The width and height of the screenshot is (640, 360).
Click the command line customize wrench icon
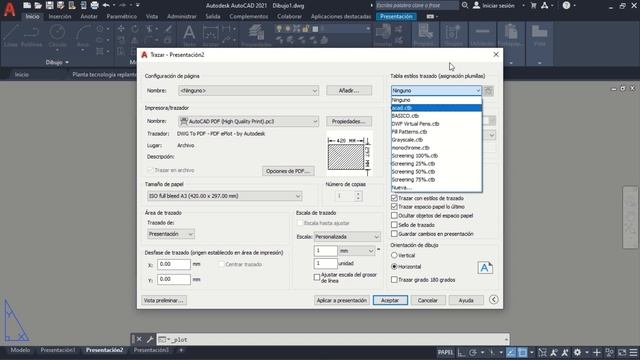[150, 339]
